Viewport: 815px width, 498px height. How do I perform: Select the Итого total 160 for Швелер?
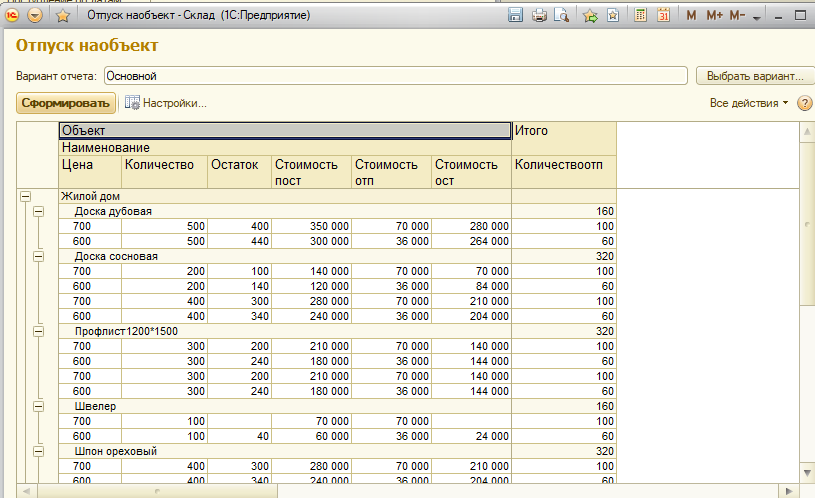pyautogui.click(x=564, y=407)
